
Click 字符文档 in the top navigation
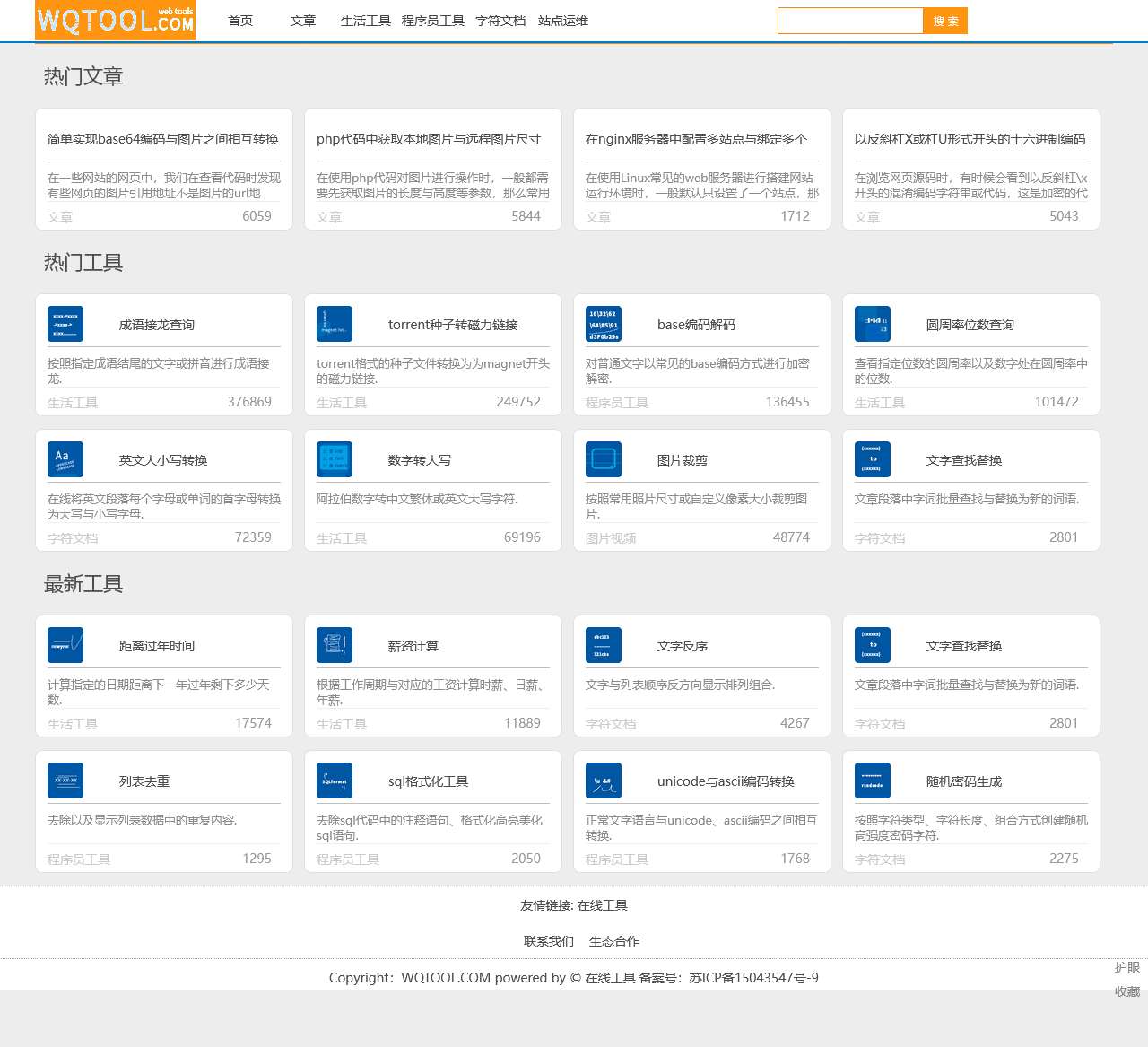[500, 21]
